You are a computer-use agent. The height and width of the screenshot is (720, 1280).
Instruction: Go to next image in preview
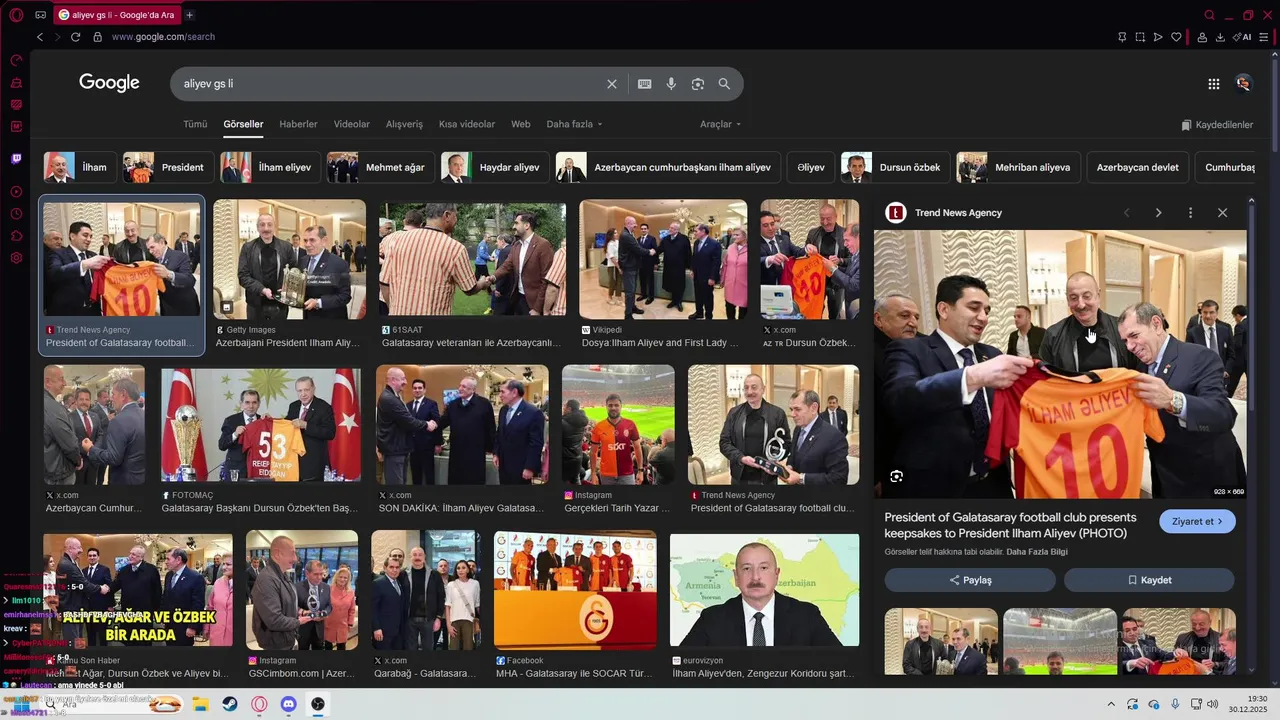pos(1158,213)
